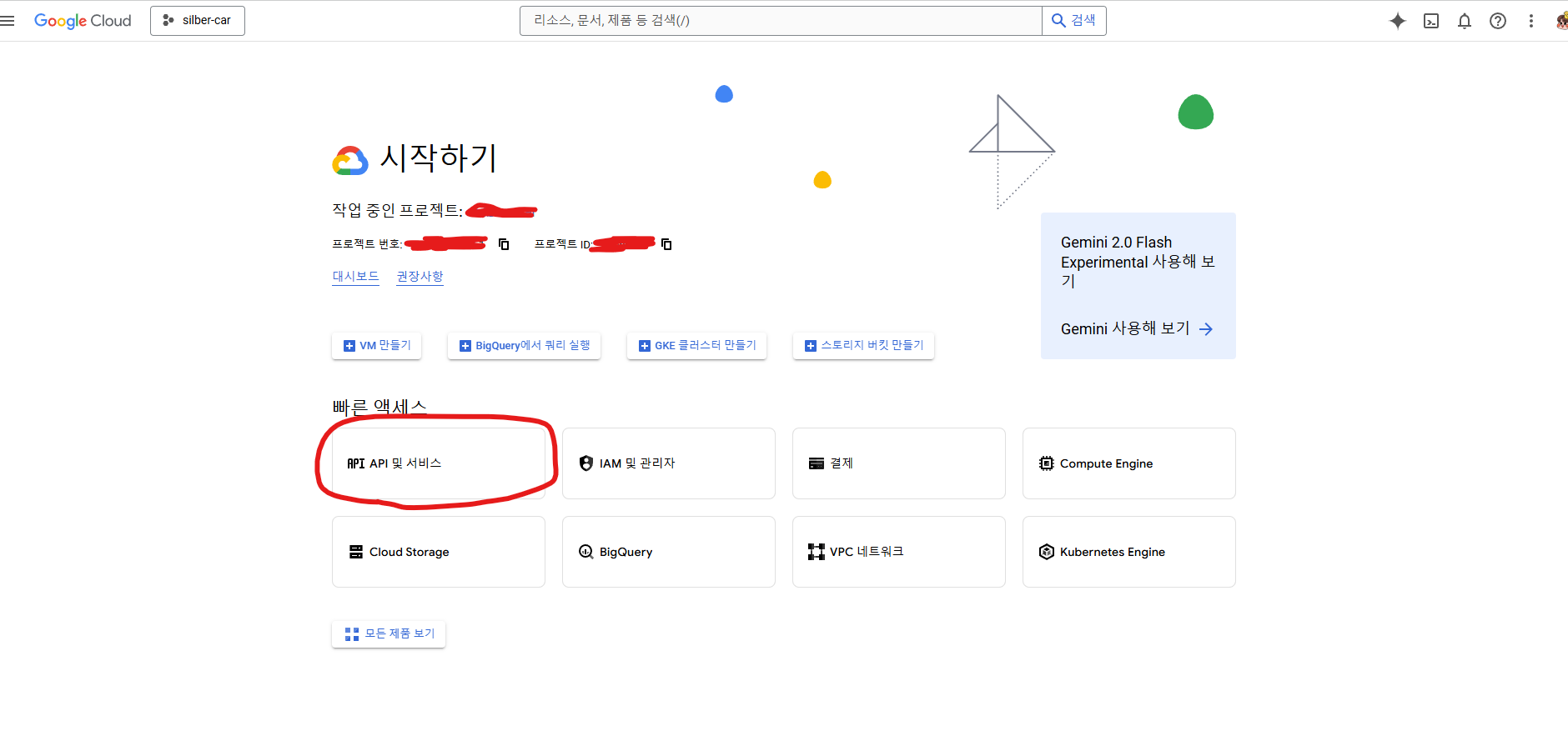This screenshot has height=731, width=1568.
Task: Open the Compute Engine card
Action: pyautogui.click(x=1129, y=463)
